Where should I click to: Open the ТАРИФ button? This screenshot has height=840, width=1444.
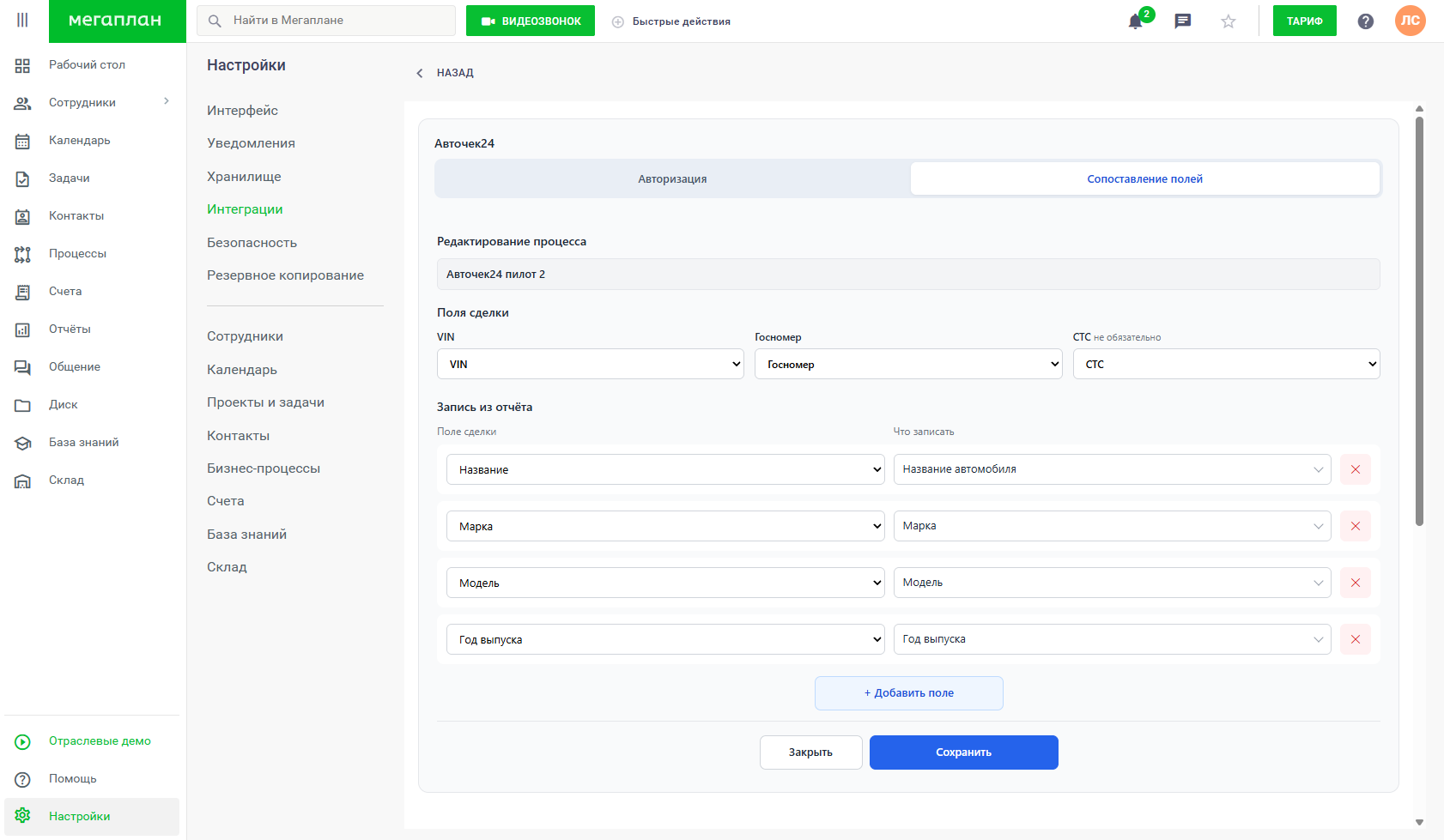(1305, 21)
